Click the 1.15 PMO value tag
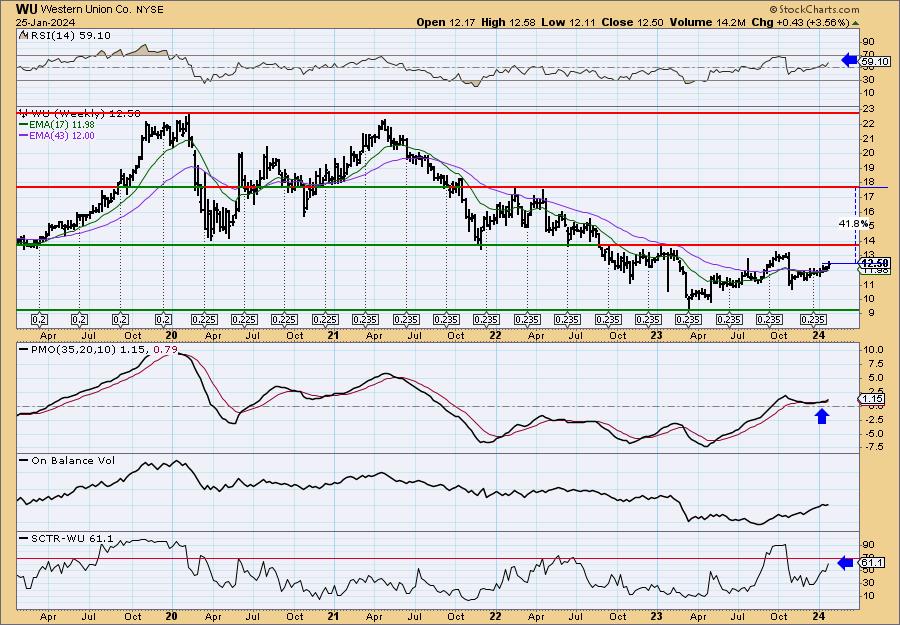Screen dimensions: 900x625 pyautogui.click(x=872, y=398)
